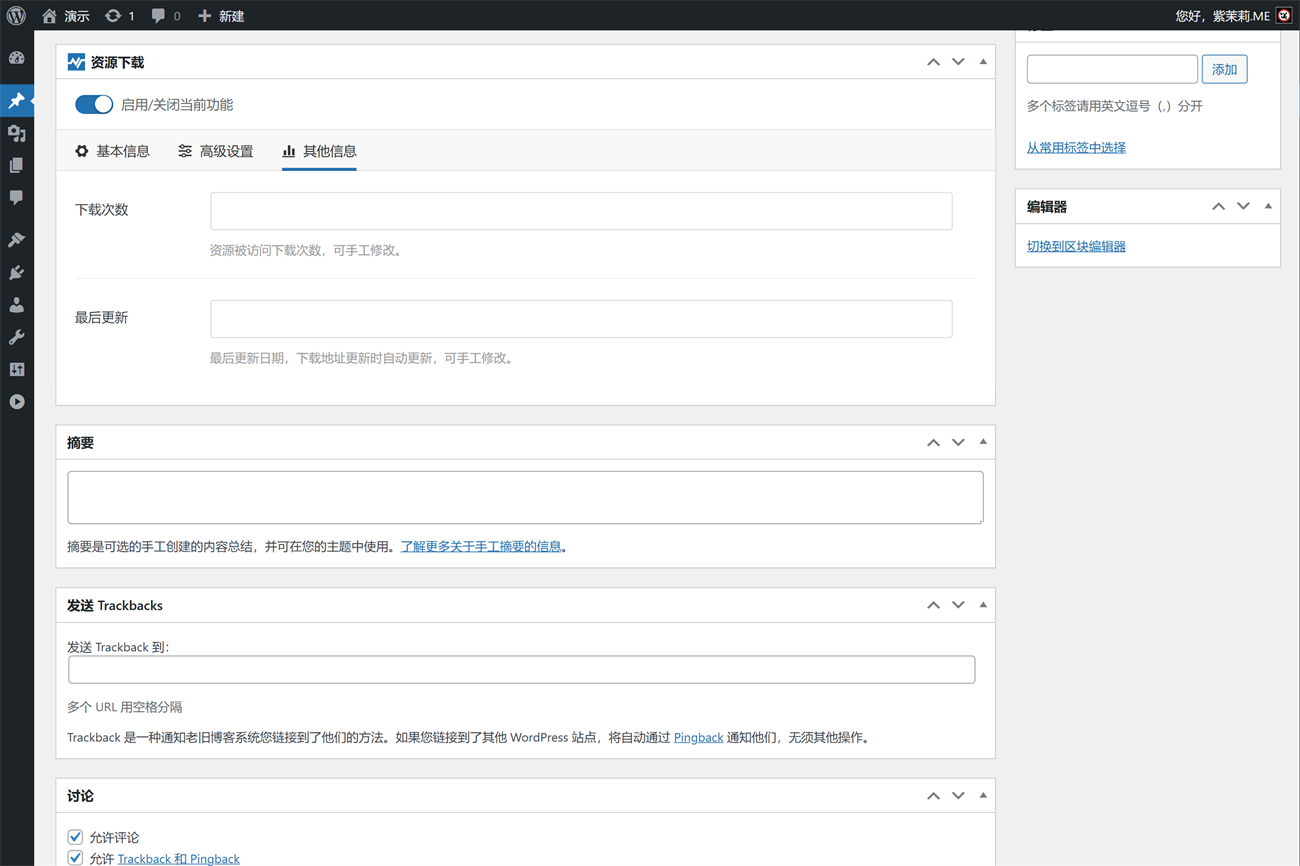
Task: Move the 发送 Trackbacks panel up
Action: coord(933,605)
